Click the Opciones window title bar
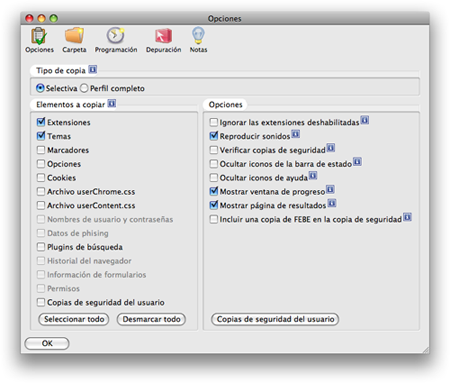450x383 pixels. (x=225, y=18)
